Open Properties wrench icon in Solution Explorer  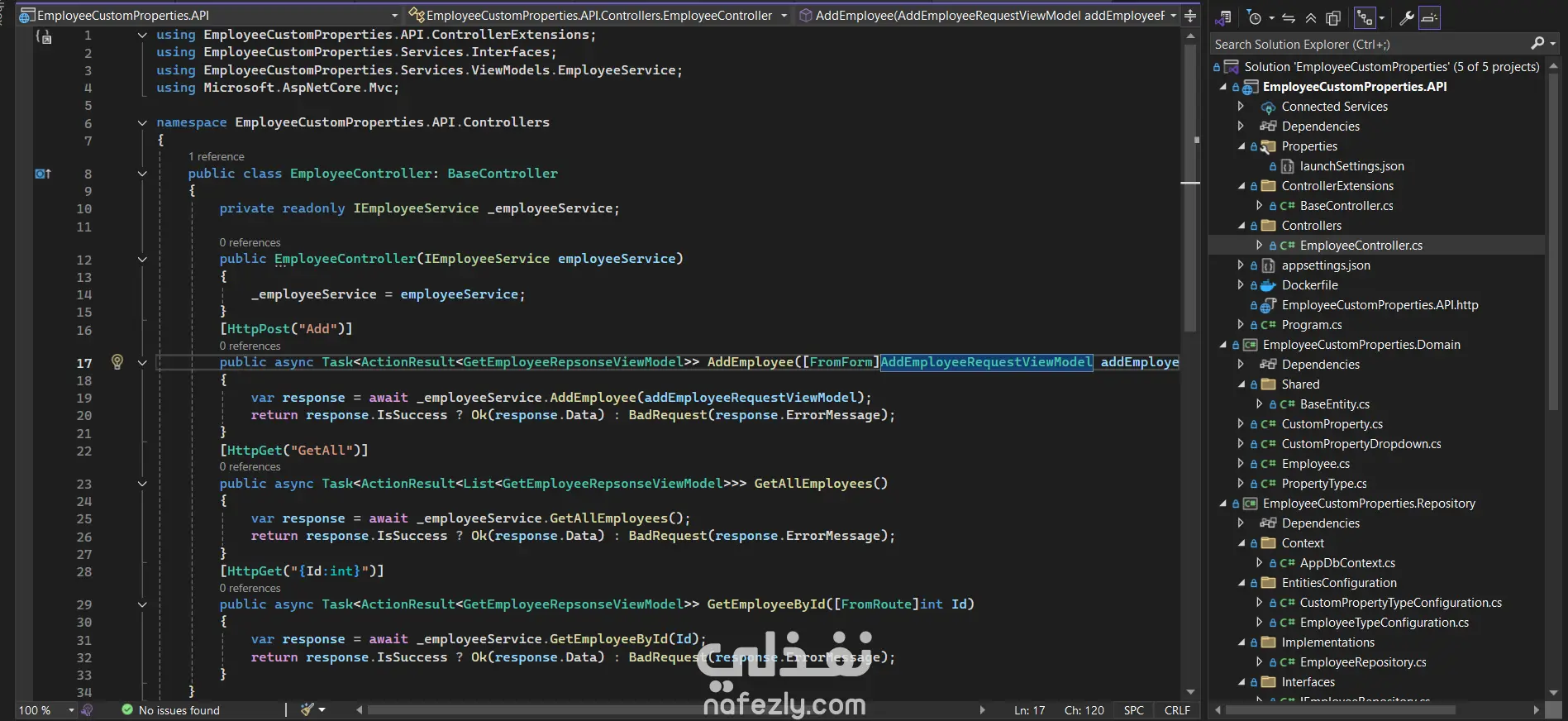1407,17
